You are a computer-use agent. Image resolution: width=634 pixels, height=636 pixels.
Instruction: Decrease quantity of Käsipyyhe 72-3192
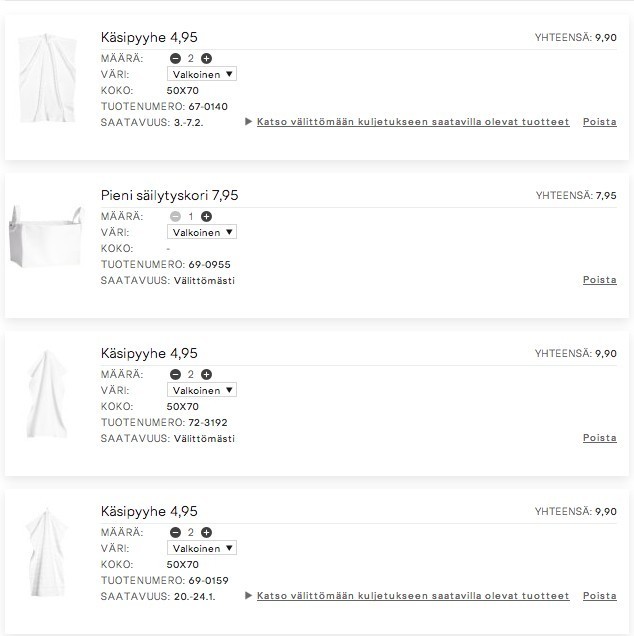point(175,374)
